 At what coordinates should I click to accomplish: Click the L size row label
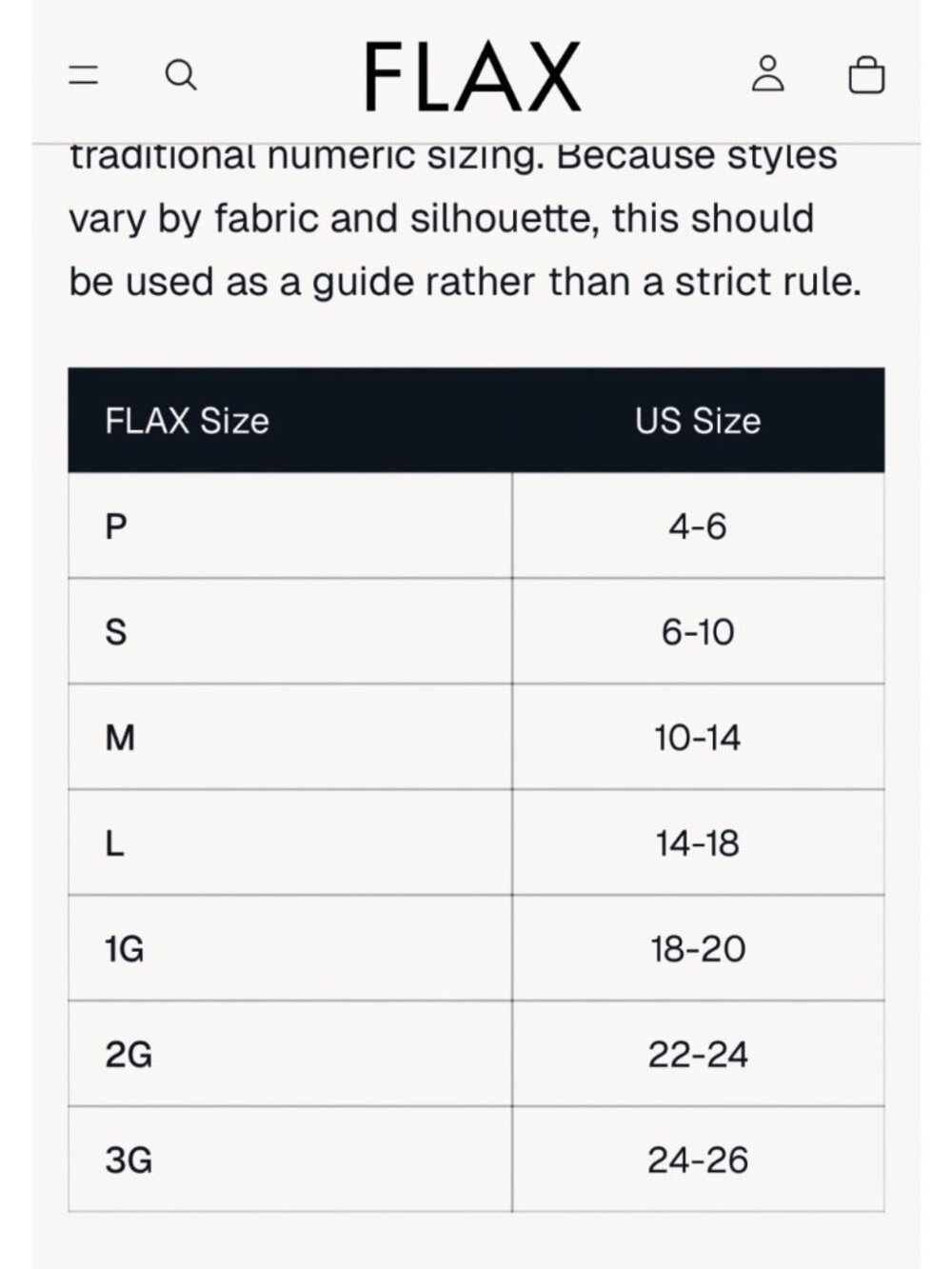(x=114, y=843)
